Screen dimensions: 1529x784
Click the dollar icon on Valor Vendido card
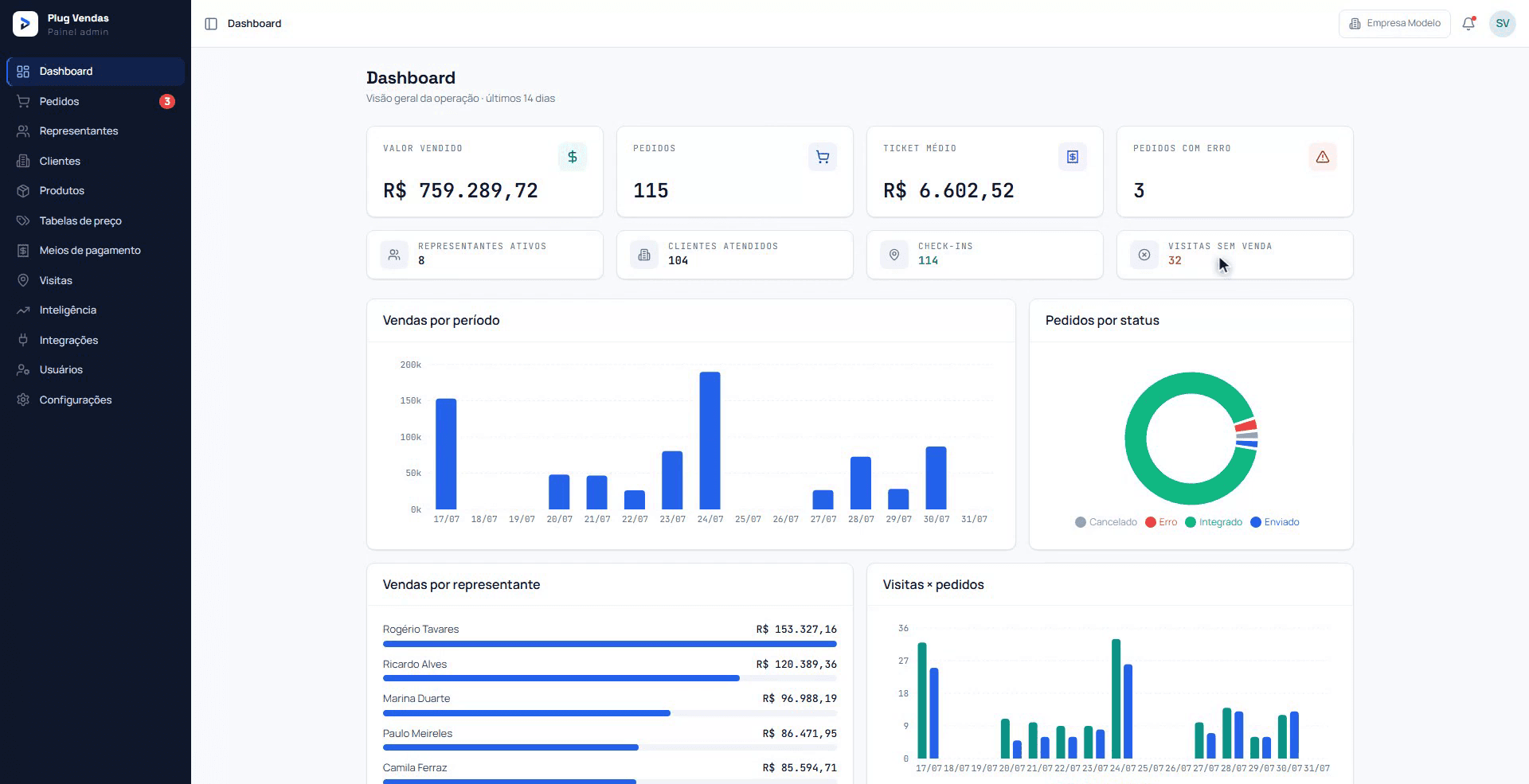tap(573, 157)
